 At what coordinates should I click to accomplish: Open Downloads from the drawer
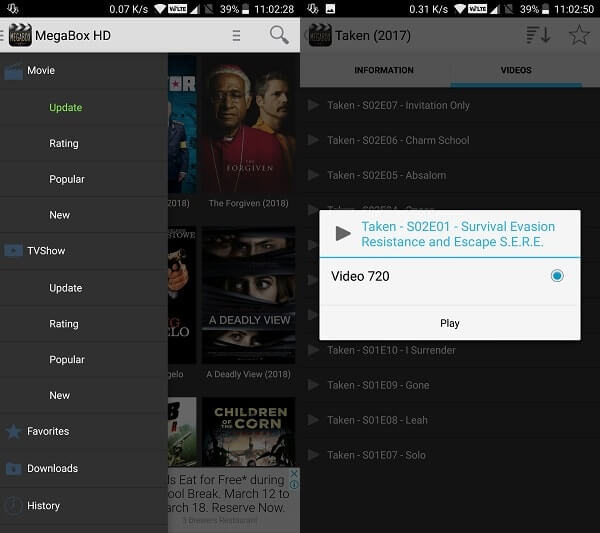[x=84, y=468]
